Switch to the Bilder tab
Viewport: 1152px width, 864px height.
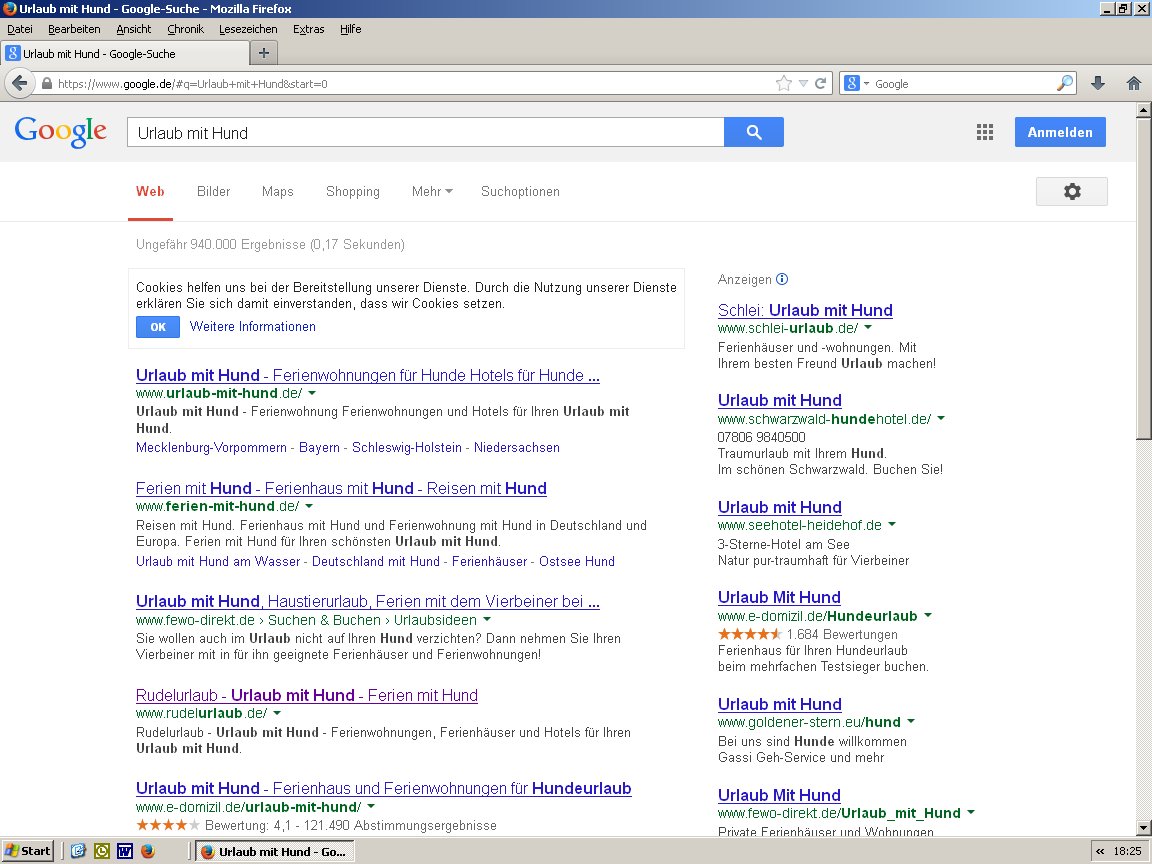(214, 192)
